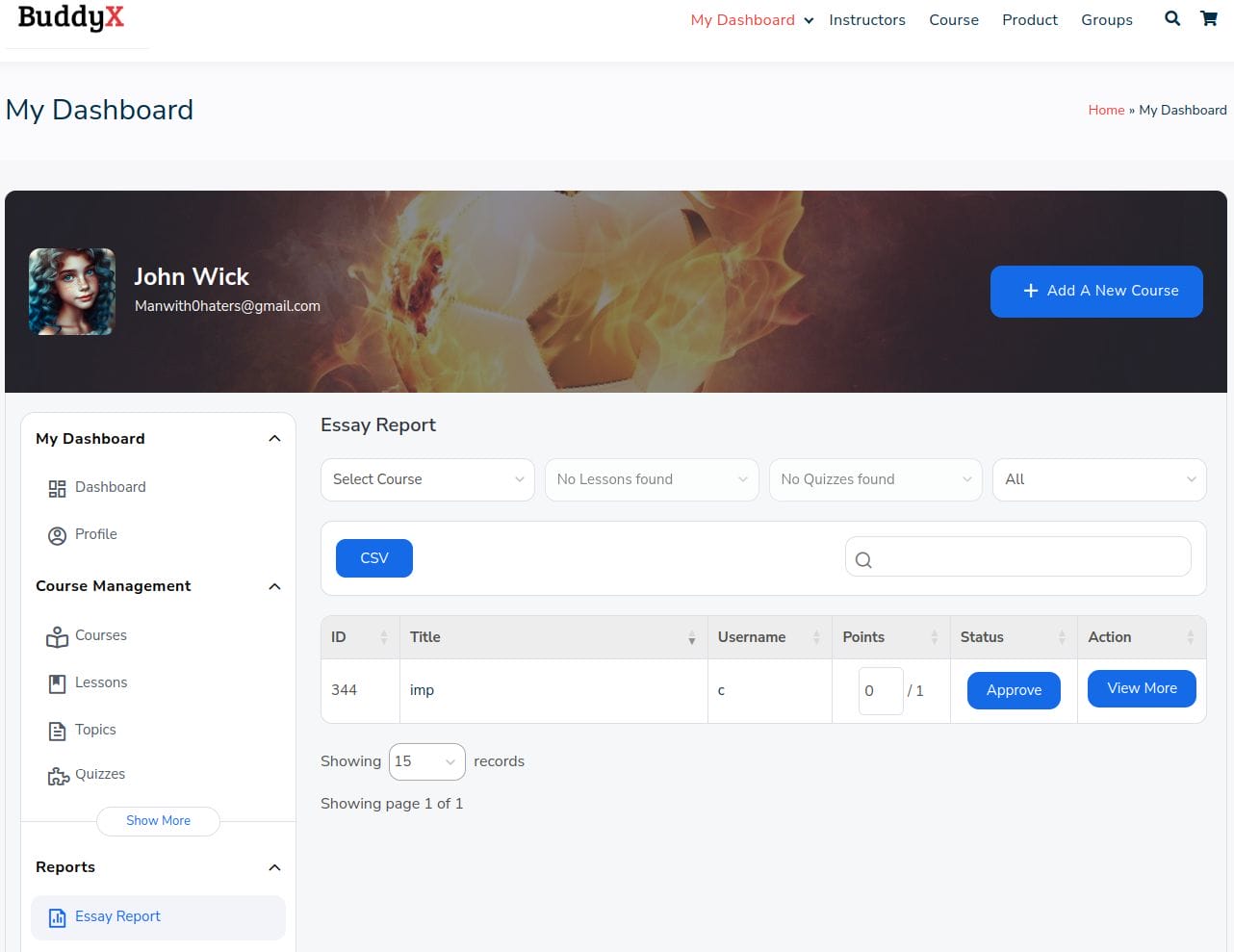Click Add A New Course button
The image size is (1234, 952).
coord(1096,291)
